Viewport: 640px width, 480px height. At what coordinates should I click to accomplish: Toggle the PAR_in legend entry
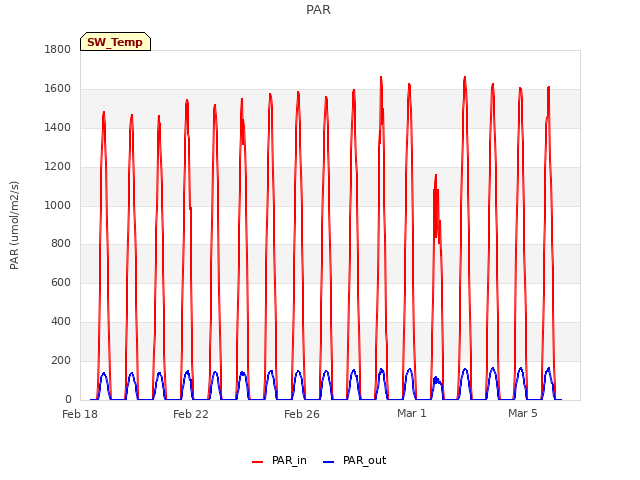[279, 460]
